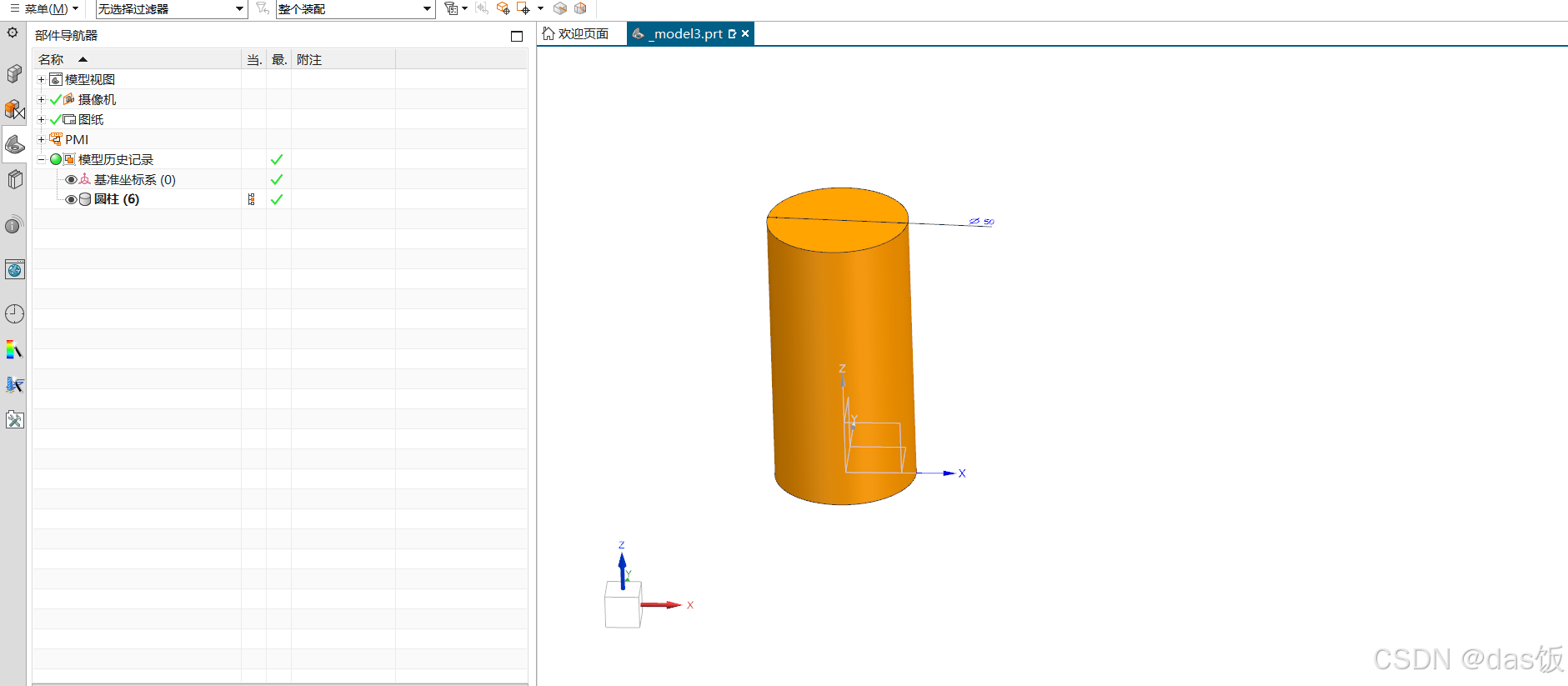Expand the 摄像机 node
1568x686 pixels.
click(x=41, y=99)
